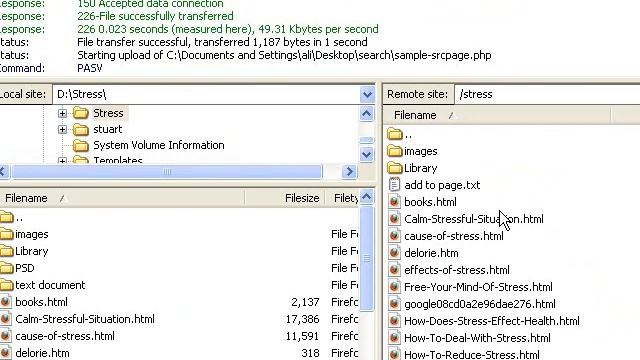Select the remote images folder icon
Image resolution: width=640 pixels, height=360 pixels.
tap(395, 151)
